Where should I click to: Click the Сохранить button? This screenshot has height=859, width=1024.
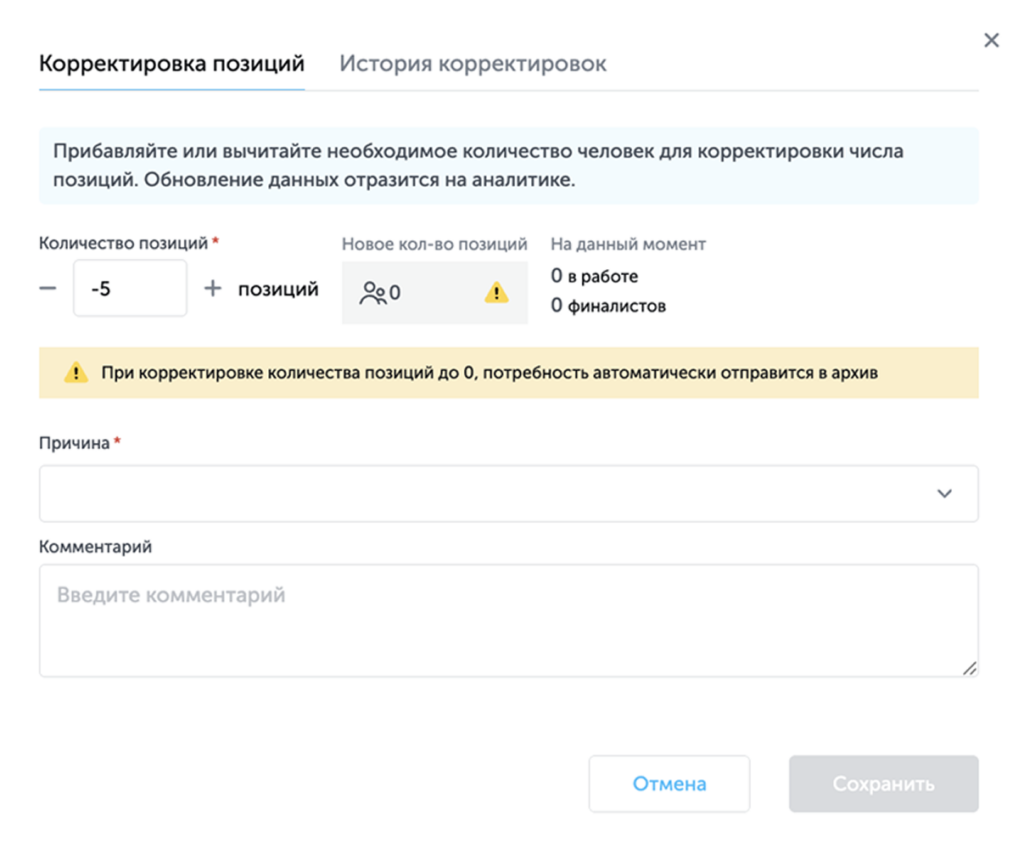tap(884, 784)
